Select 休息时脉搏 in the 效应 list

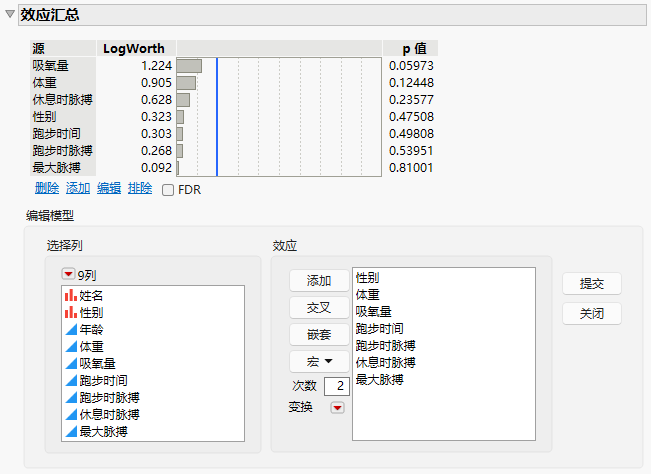[x=386, y=363]
